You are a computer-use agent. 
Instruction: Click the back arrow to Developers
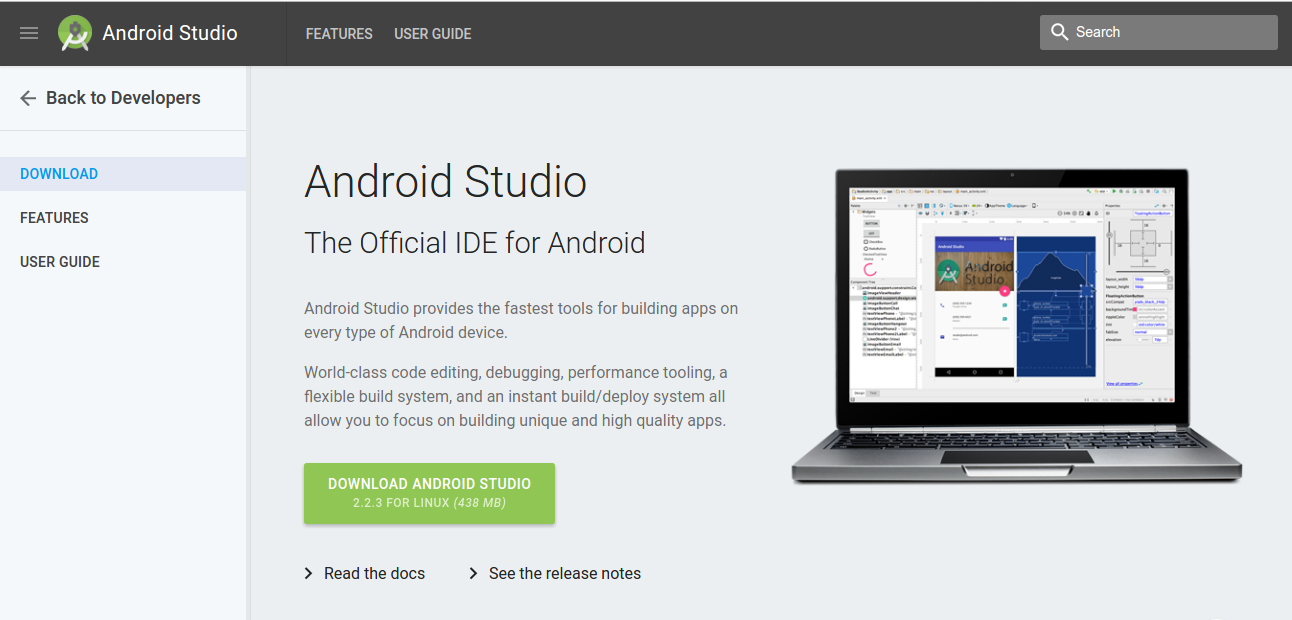(27, 97)
